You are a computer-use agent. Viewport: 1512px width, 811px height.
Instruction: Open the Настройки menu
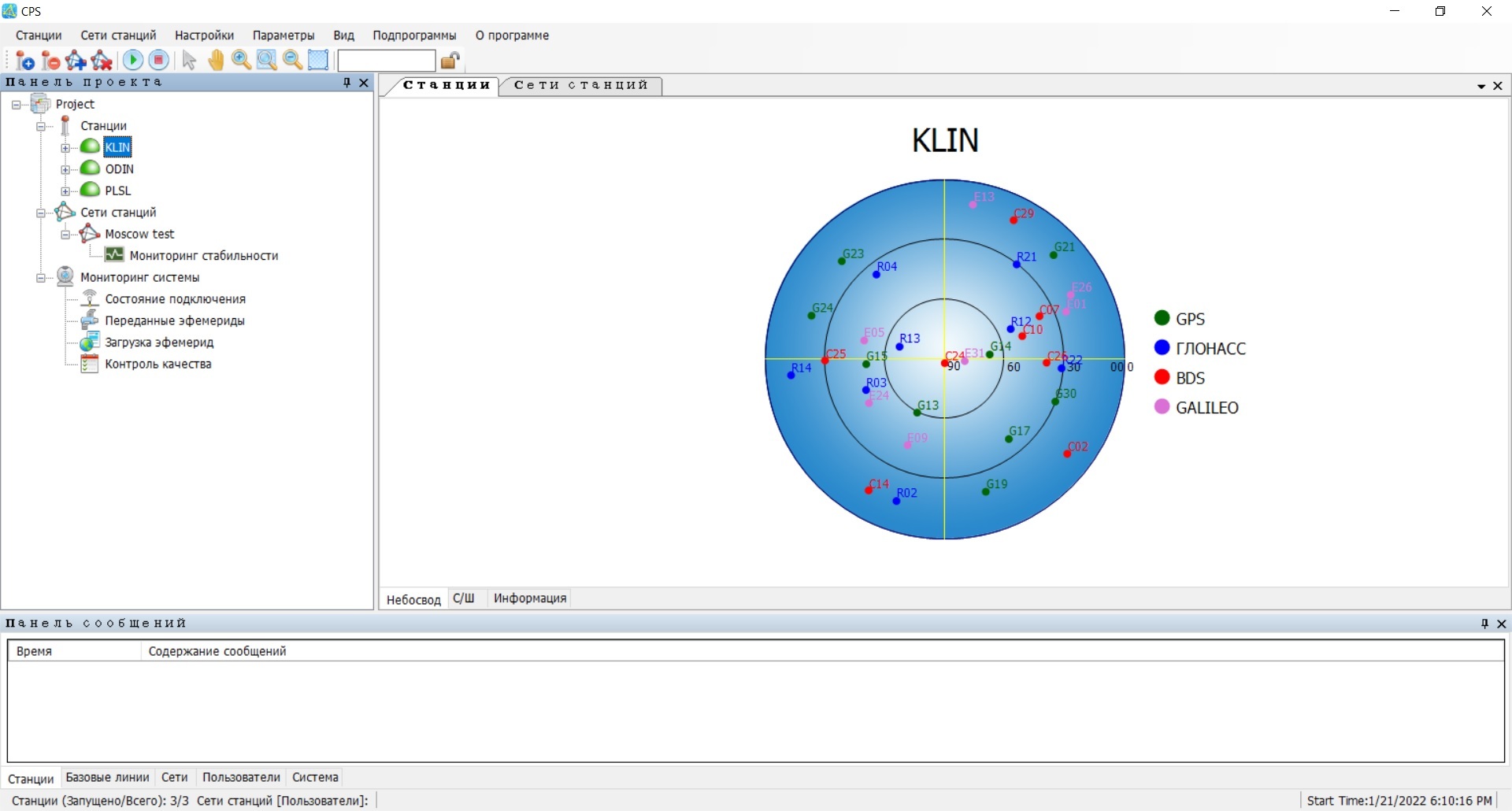tap(204, 35)
